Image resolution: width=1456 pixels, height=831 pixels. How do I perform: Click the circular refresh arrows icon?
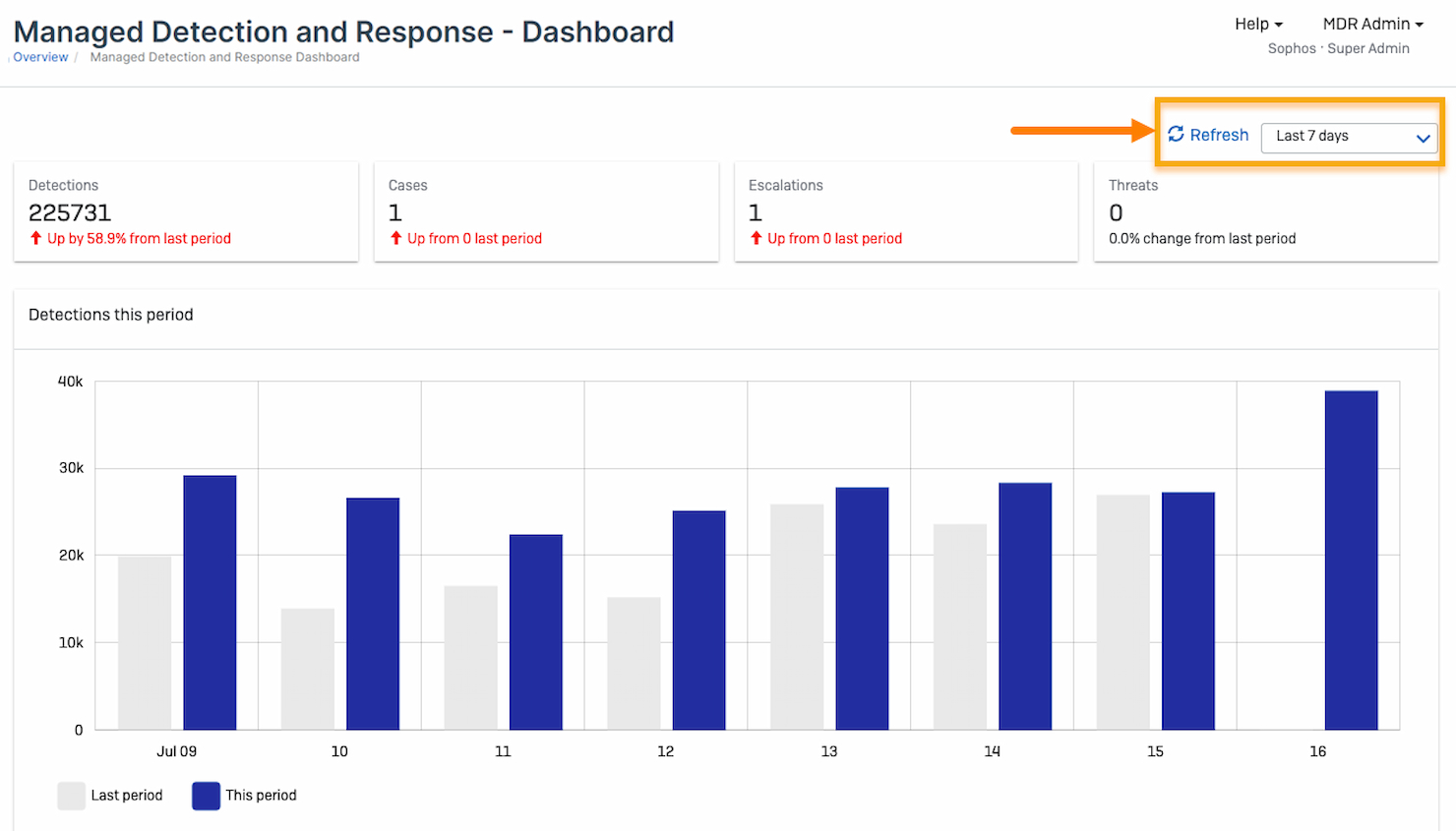[1177, 135]
